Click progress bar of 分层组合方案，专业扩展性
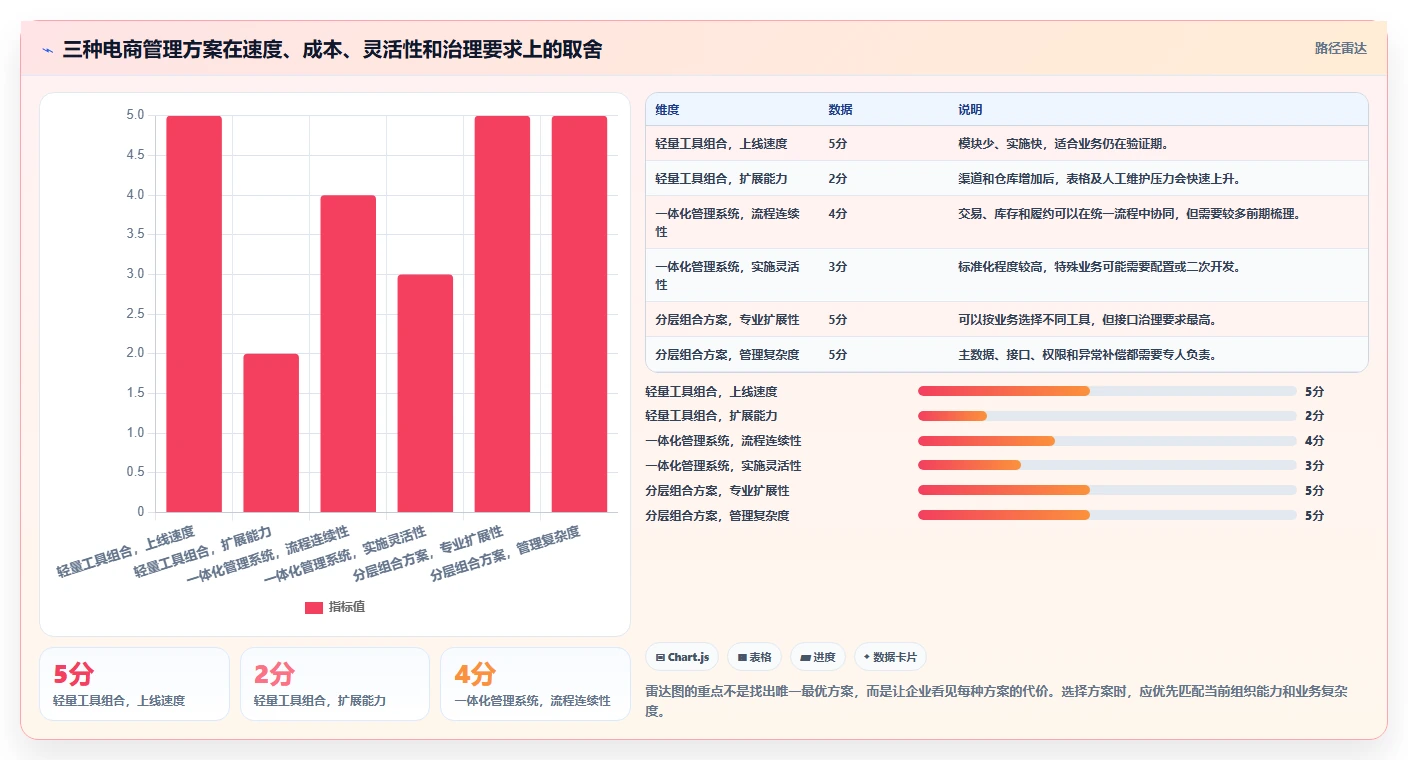The image size is (1408, 760). [x=1107, y=490]
